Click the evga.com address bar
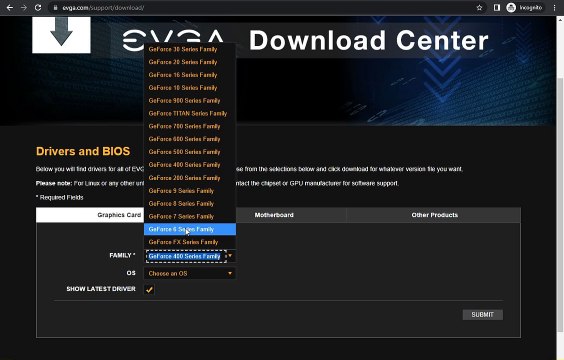The image size is (564, 360). click(266, 8)
